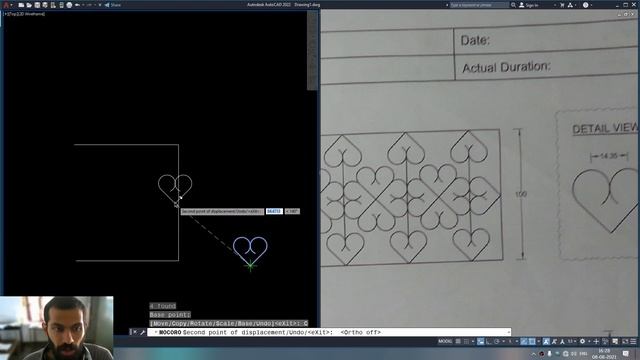Click the taskbar clock and date
This screenshot has height=360, width=640.
tap(604, 353)
